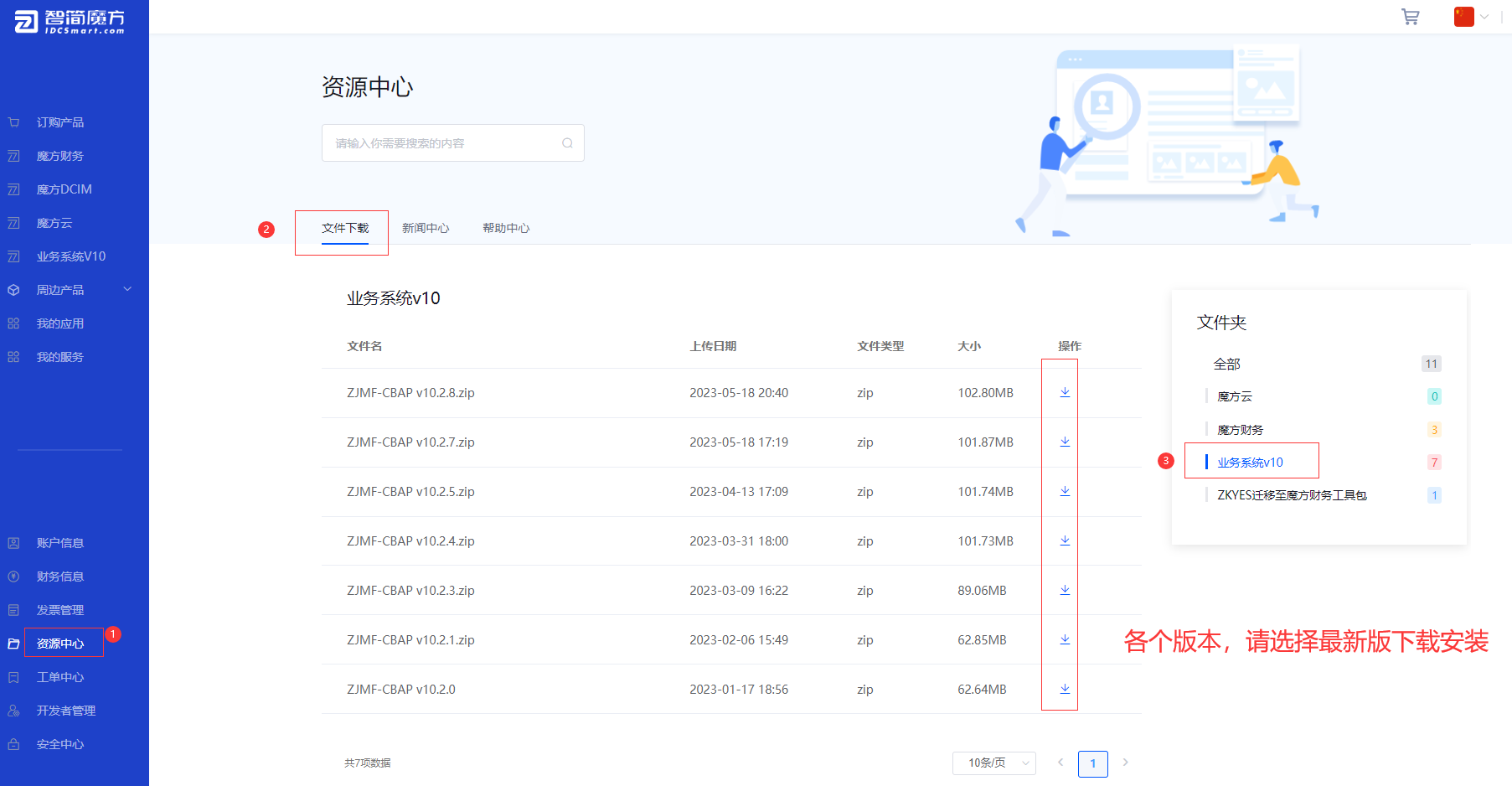Screen dimensions: 1512x786
Task: Open 魔方DCIM in the sidebar
Action: (x=65, y=189)
